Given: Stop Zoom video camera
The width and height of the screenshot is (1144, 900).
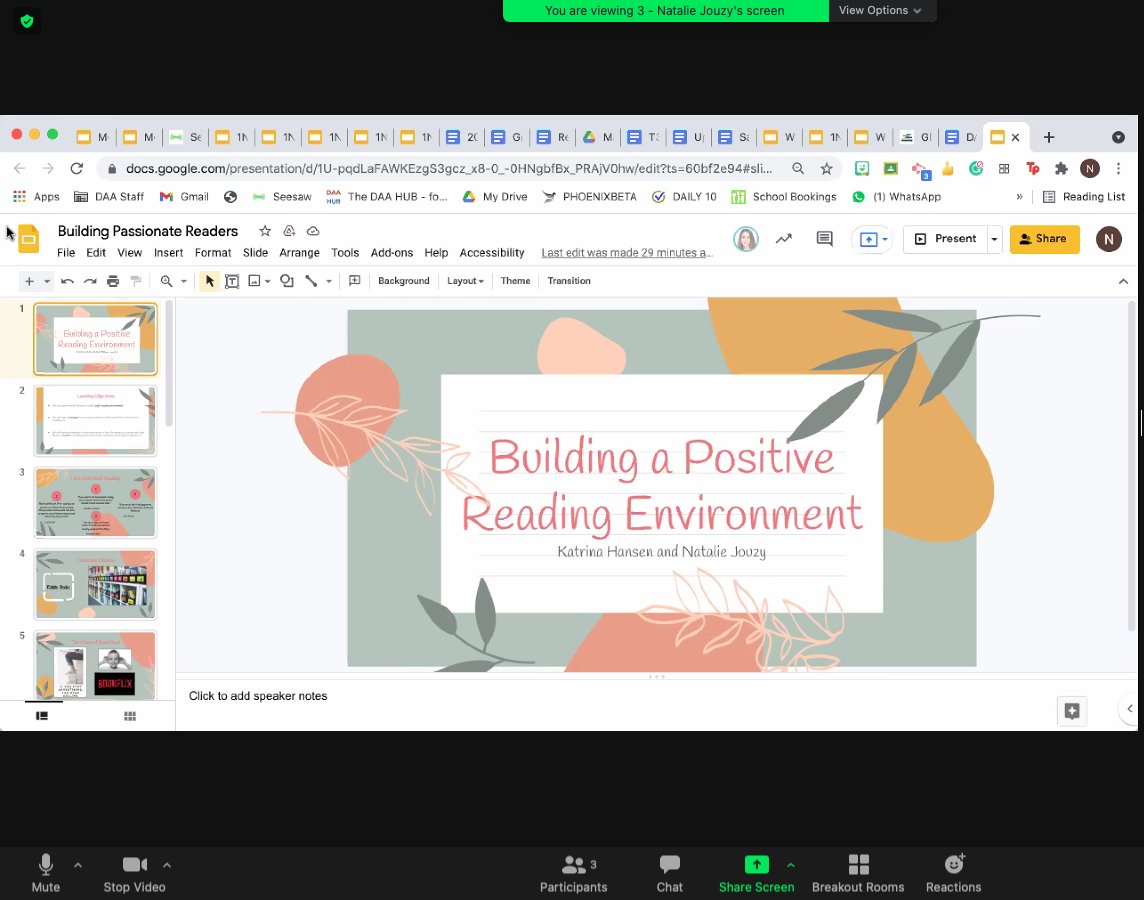Looking at the screenshot, I should 134,874.
